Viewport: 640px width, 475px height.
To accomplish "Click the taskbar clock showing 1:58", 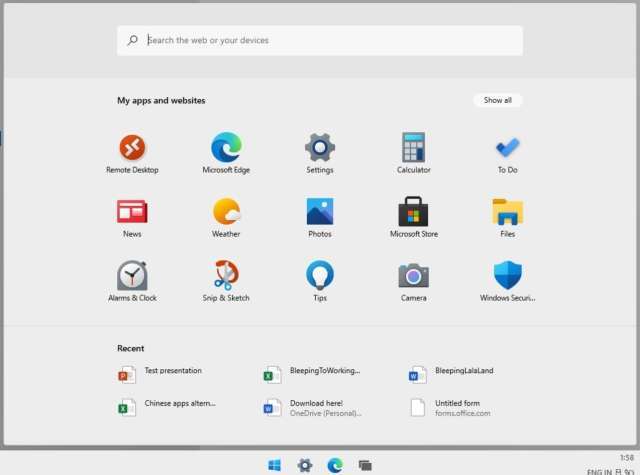I will coord(627,457).
